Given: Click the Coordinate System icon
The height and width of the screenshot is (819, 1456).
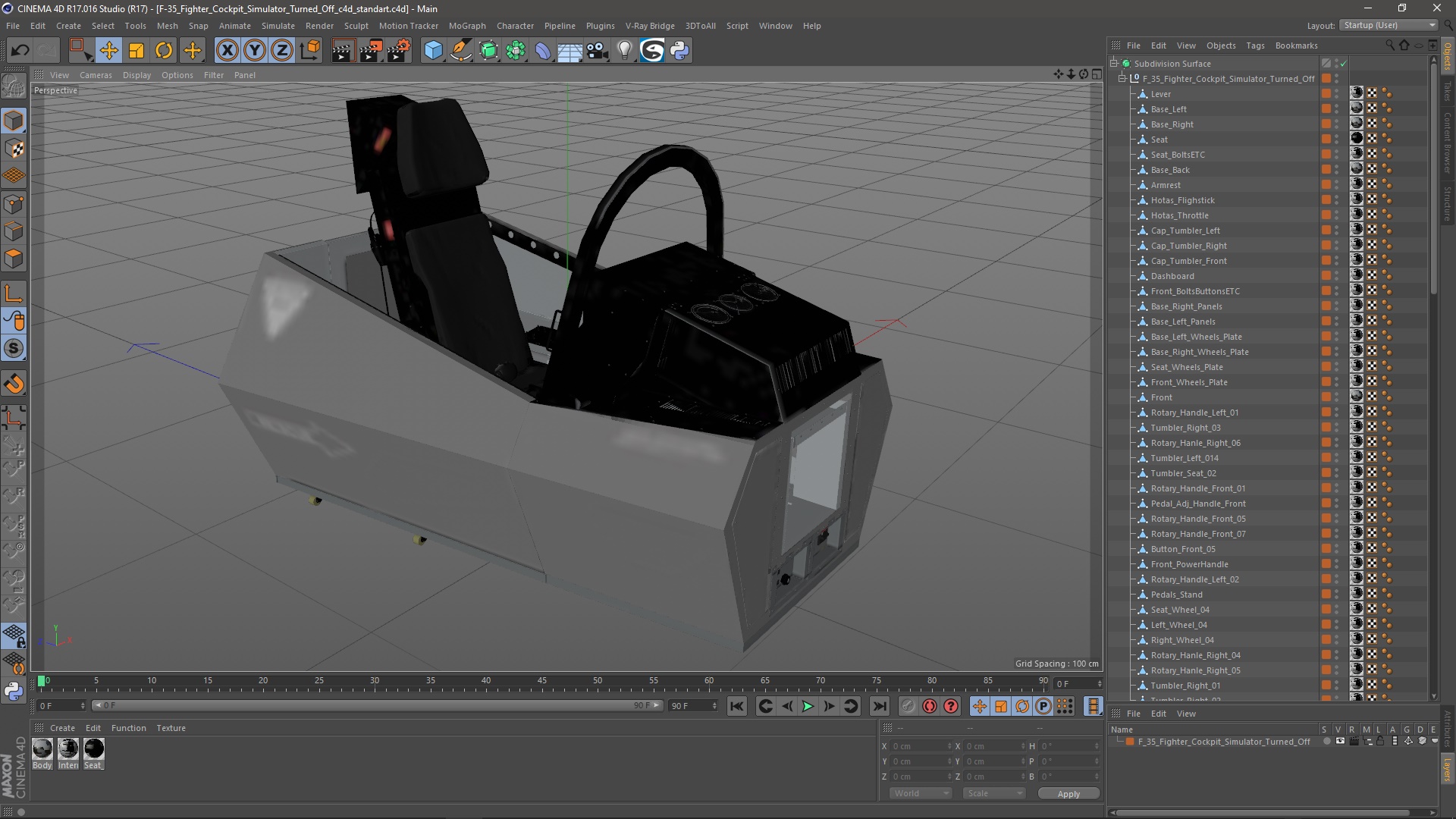Looking at the screenshot, I should pyautogui.click(x=309, y=51).
